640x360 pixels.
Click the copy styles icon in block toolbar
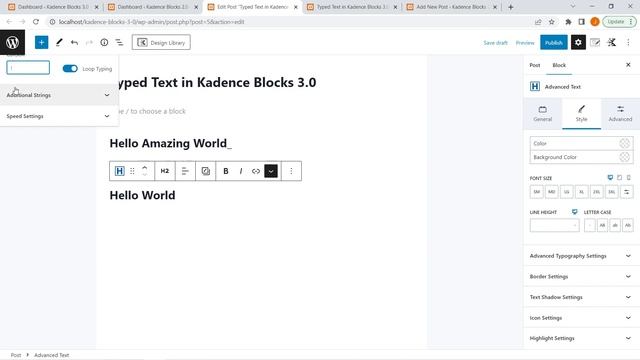(206, 171)
